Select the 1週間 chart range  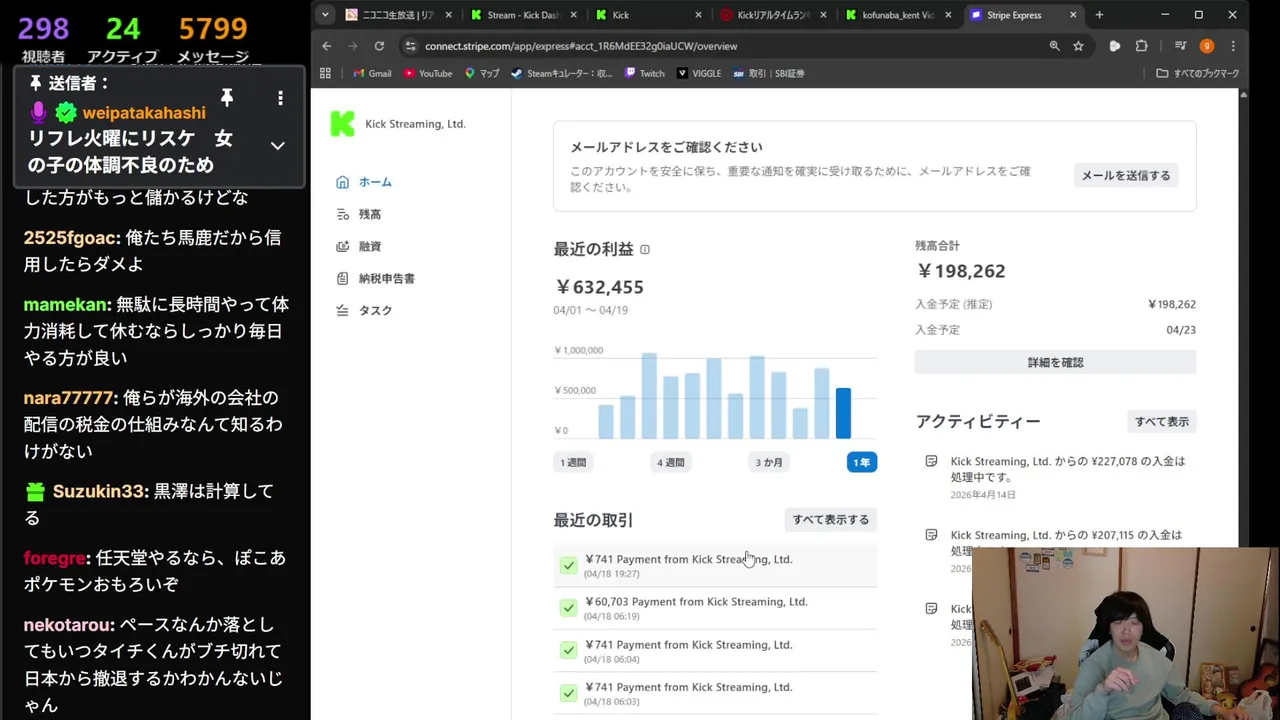pos(573,462)
